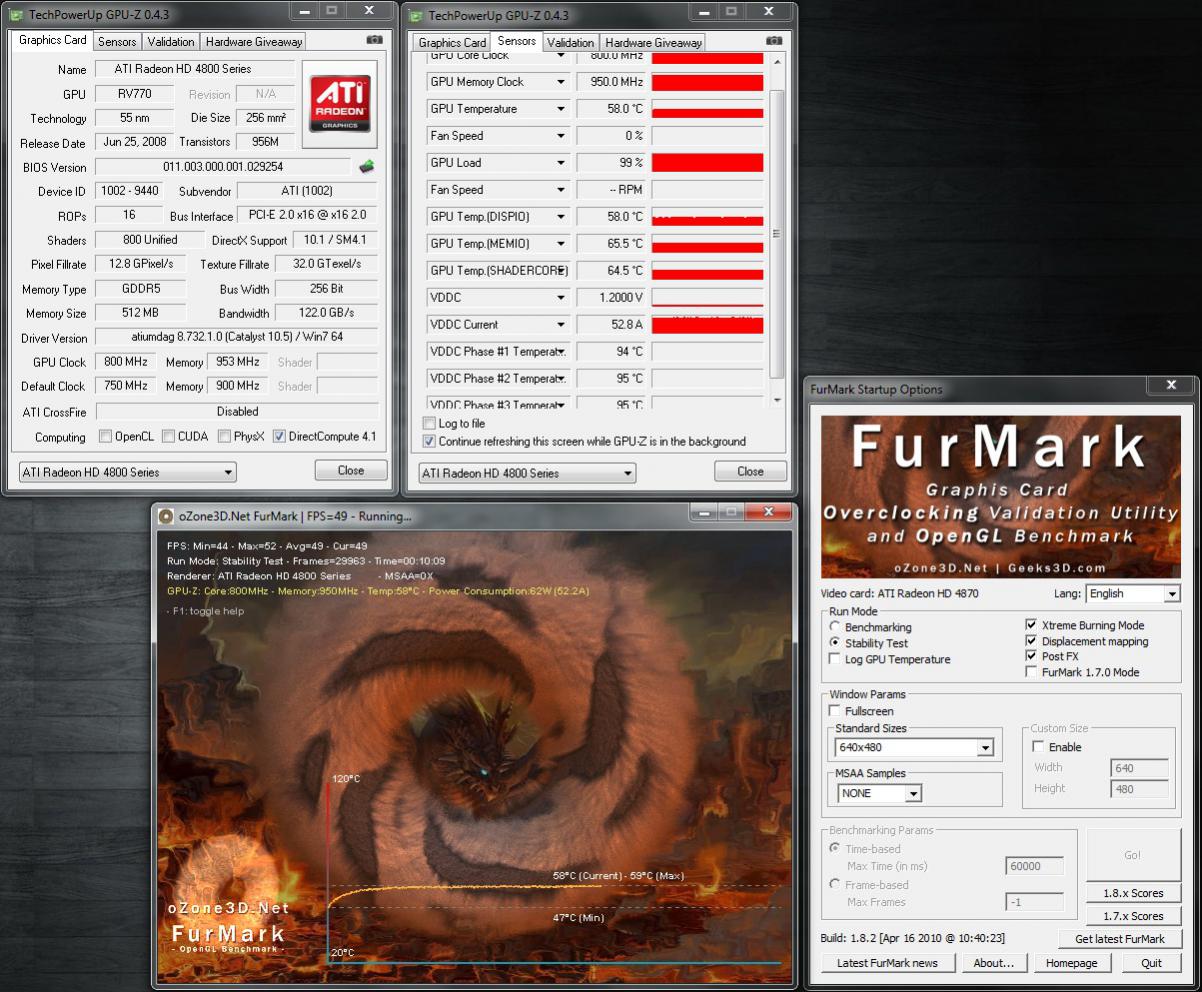Click the GPU-Z app icon in left window title bar
The width and height of the screenshot is (1202, 992).
pos(15,14)
